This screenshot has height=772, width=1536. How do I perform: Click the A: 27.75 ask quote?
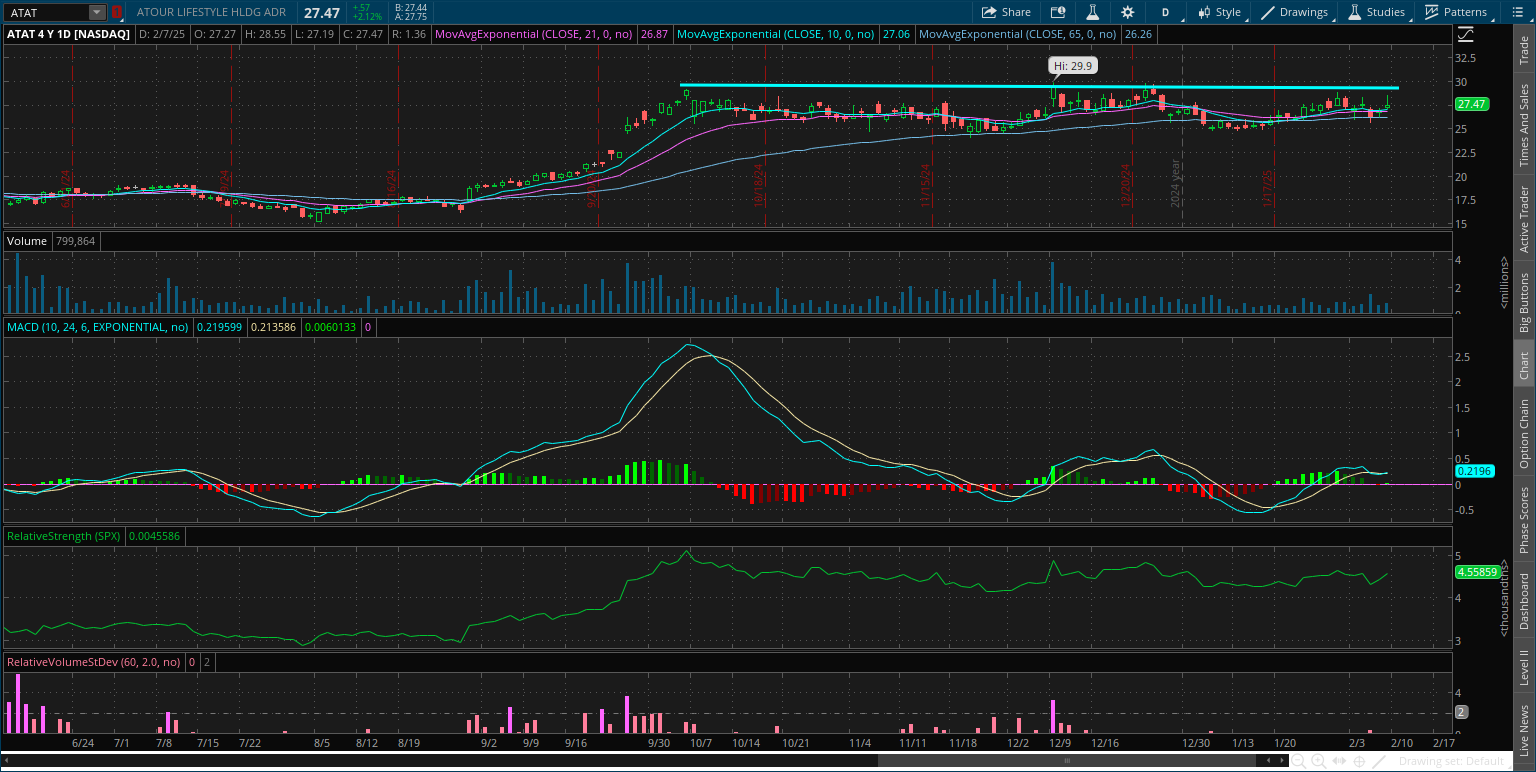click(x=411, y=17)
